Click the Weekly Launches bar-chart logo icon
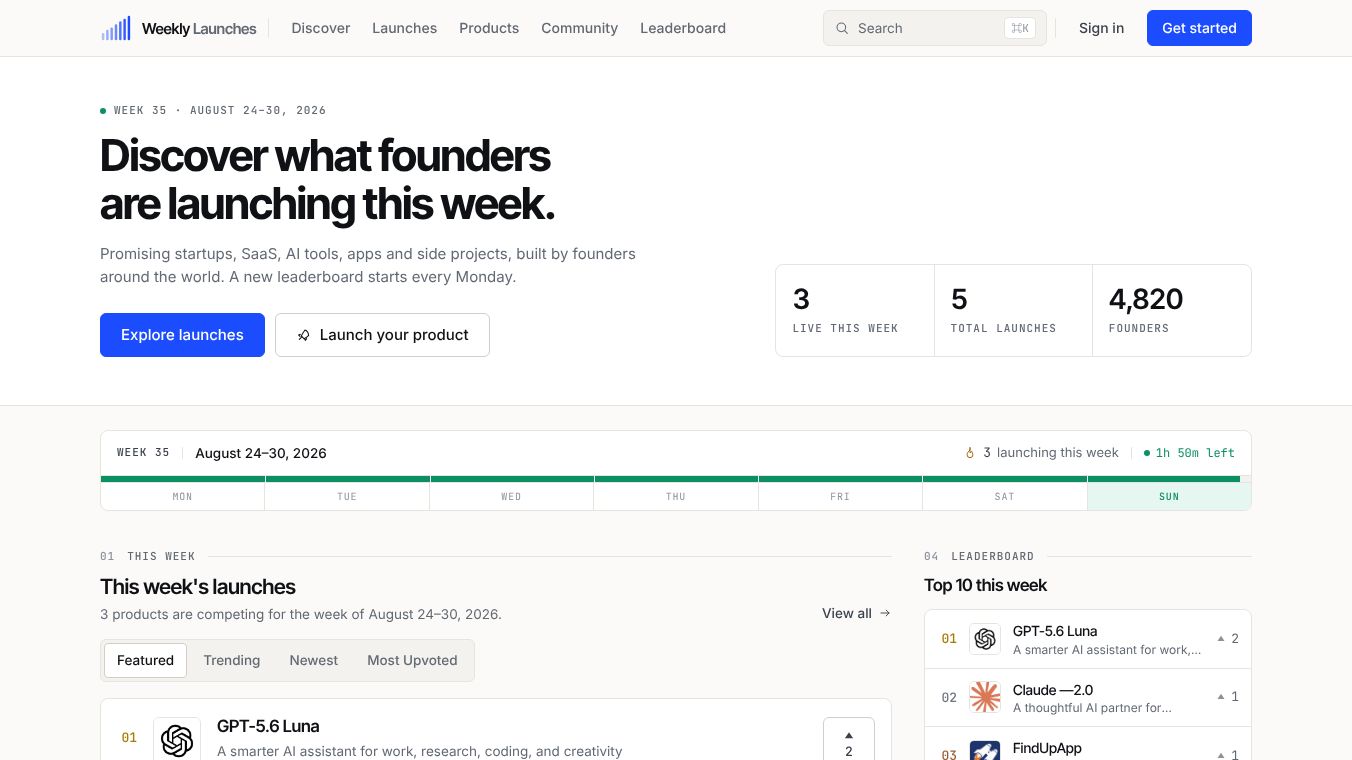 pos(116,28)
